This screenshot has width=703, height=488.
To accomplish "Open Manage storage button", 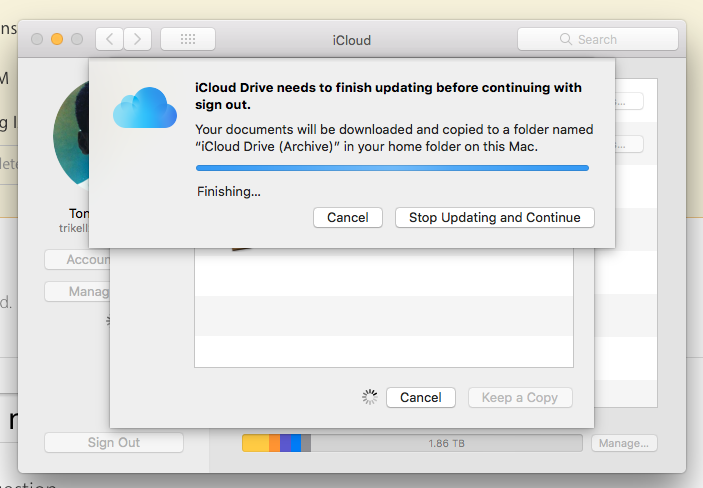I will [624, 443].
